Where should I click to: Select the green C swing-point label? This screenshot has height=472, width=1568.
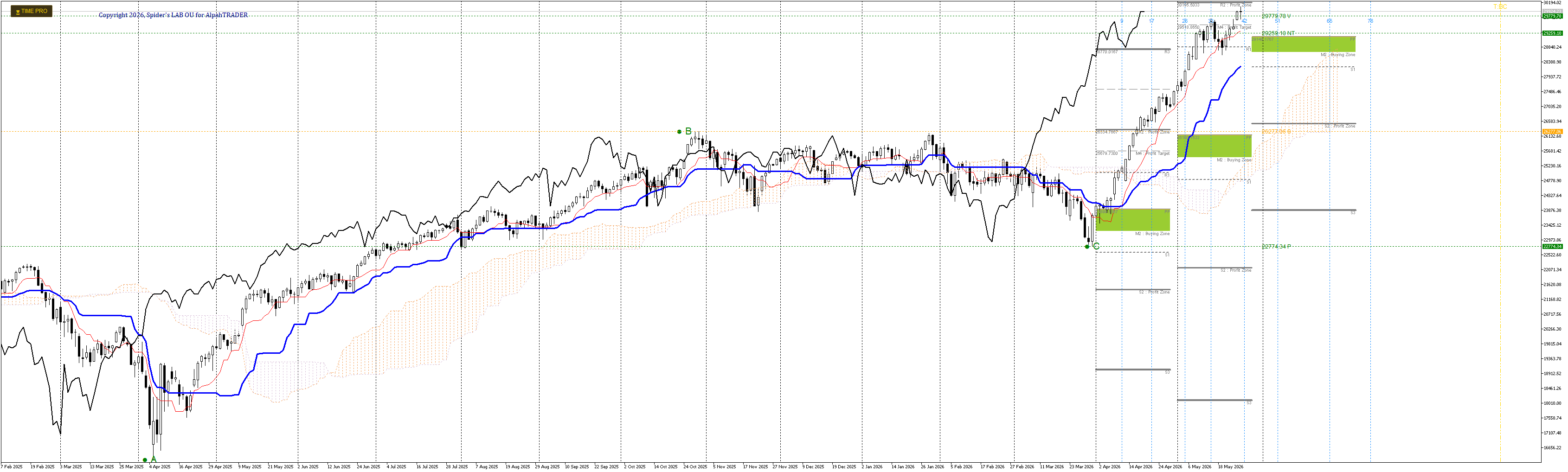(x=1096, y=246)
